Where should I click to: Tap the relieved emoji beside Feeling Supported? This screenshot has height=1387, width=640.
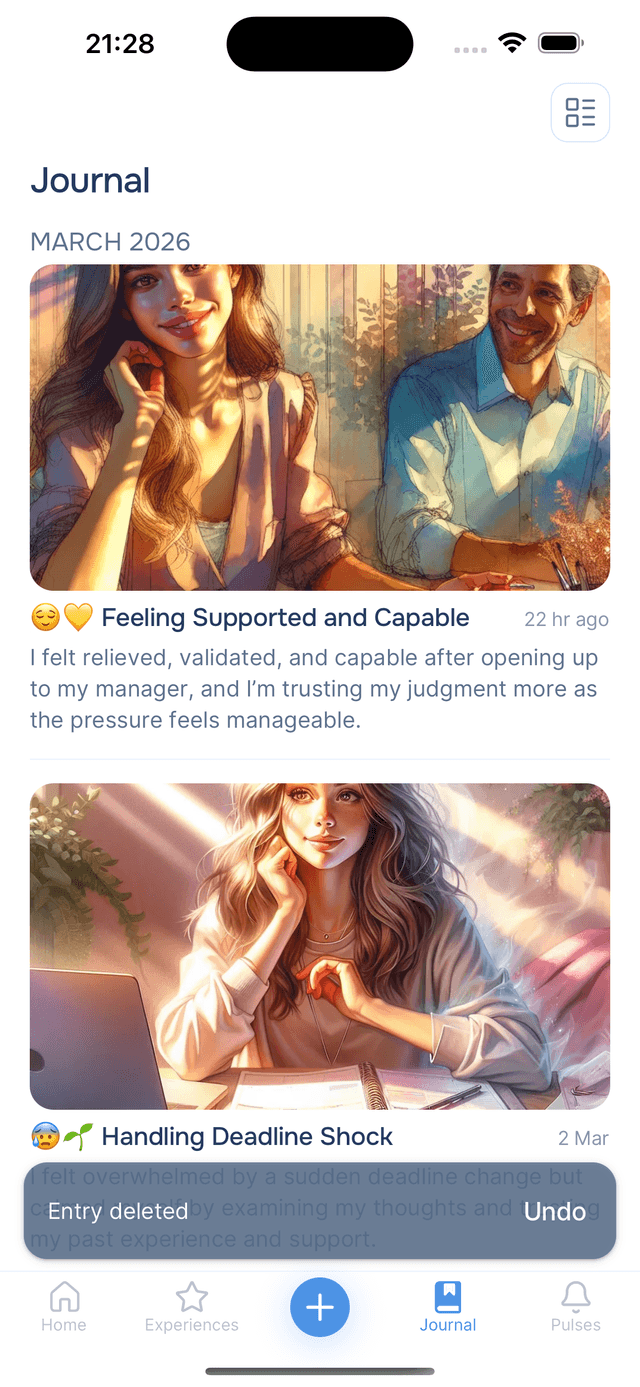tap(46, 618)
